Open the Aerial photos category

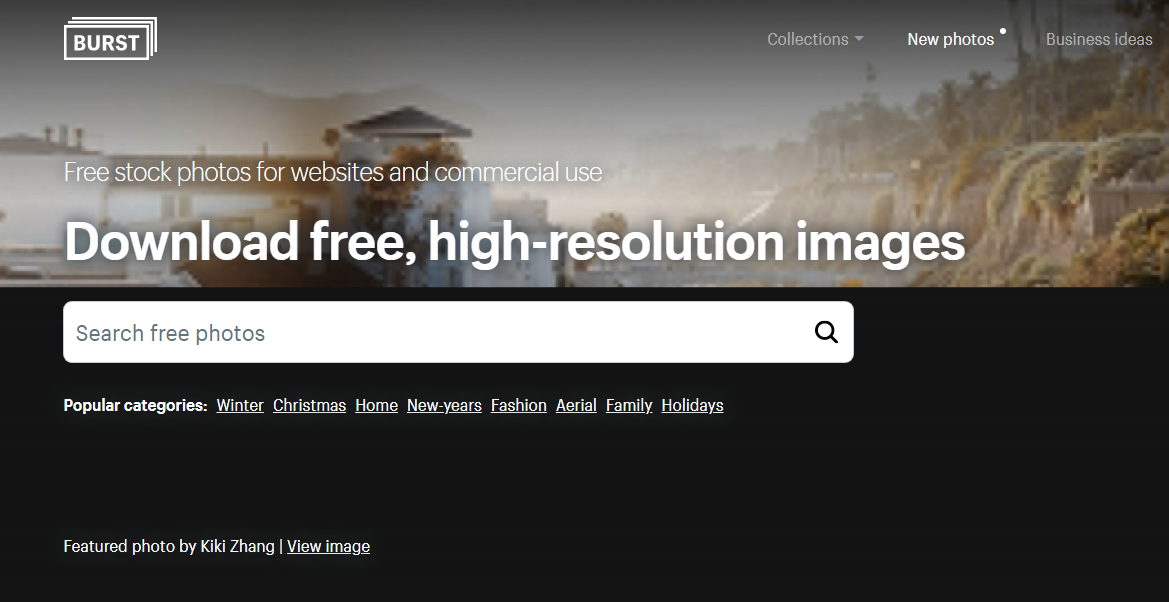click(x=576, y=405)
